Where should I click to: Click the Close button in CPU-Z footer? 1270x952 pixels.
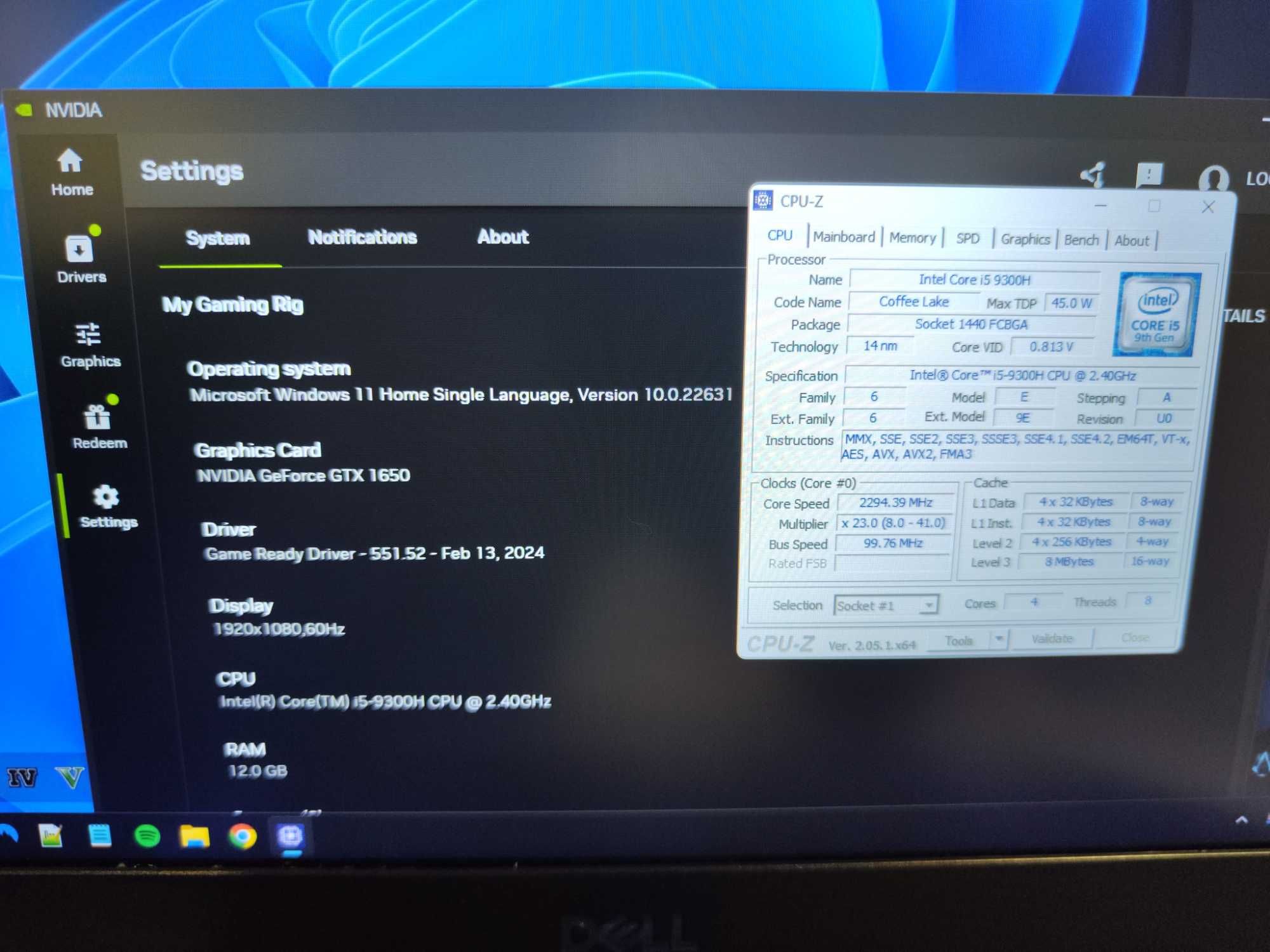1135,637
